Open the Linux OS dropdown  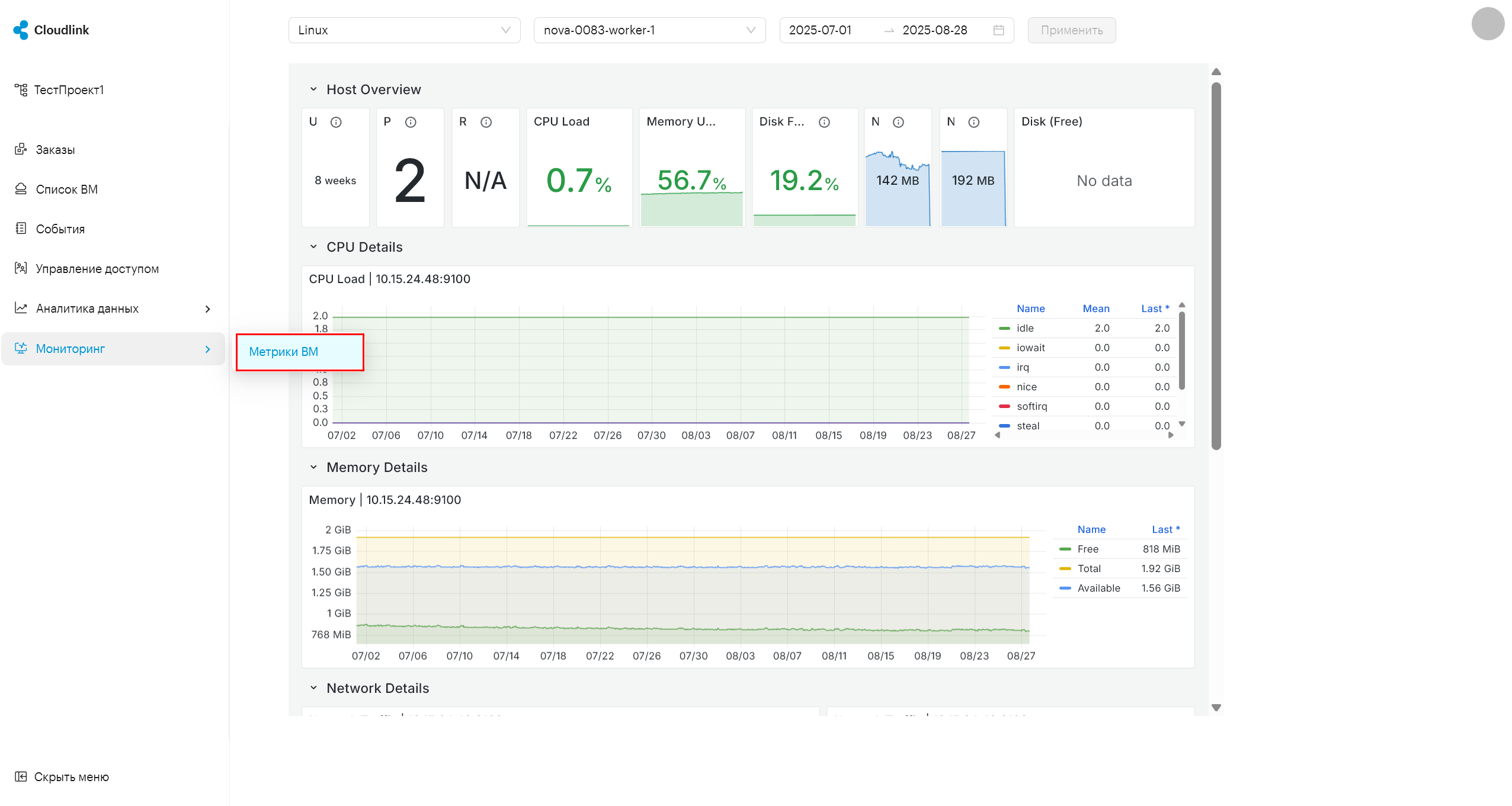(x=404, y=30)
